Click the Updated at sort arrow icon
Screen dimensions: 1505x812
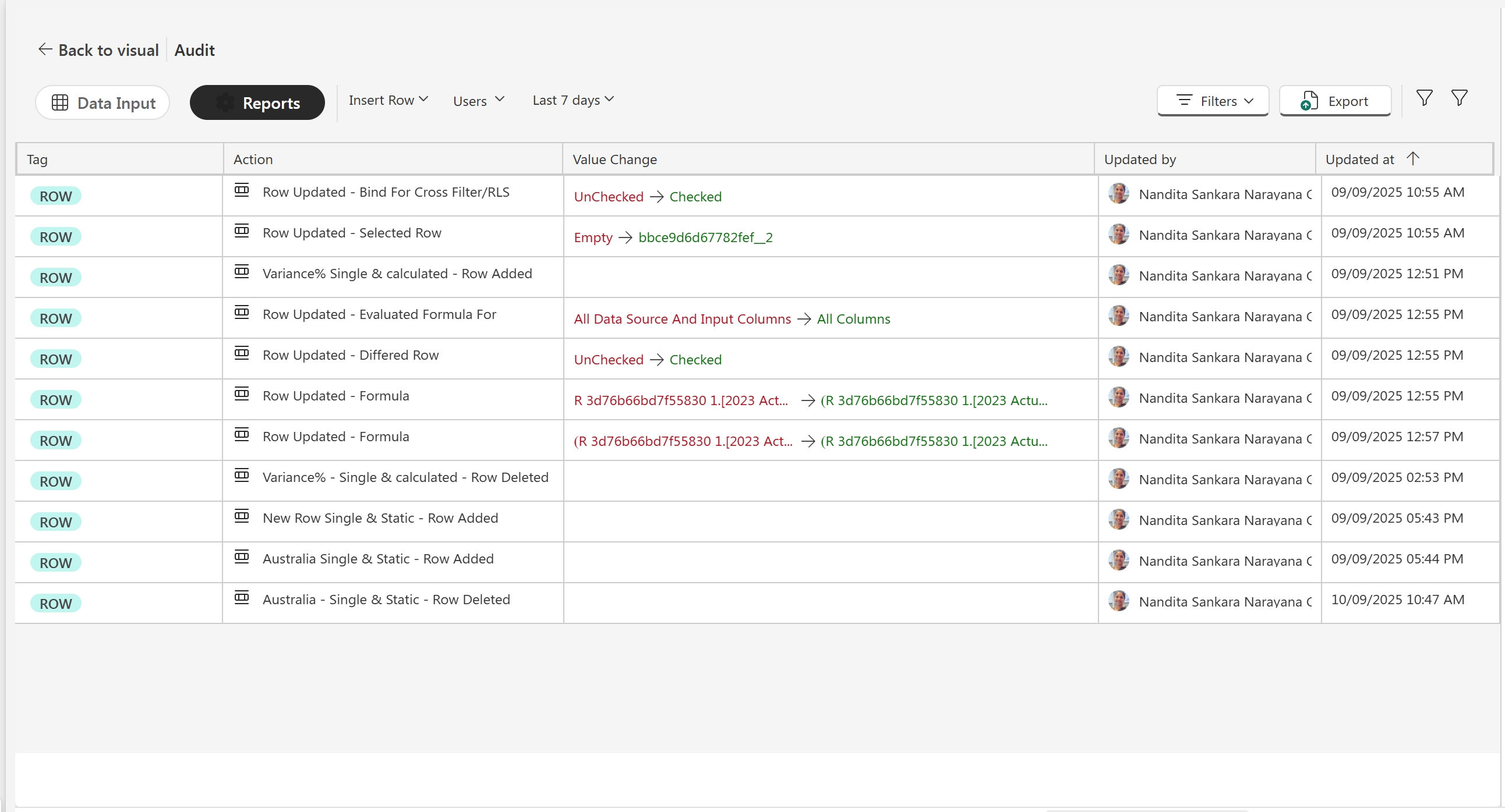pyautogui.click(x=1412, y=159)
